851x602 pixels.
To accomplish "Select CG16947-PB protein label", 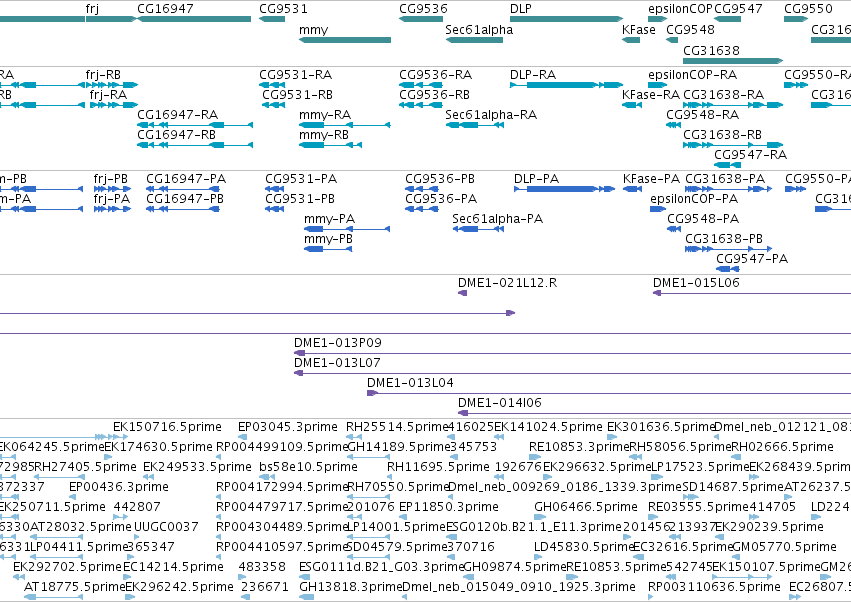I will point(185,199).
